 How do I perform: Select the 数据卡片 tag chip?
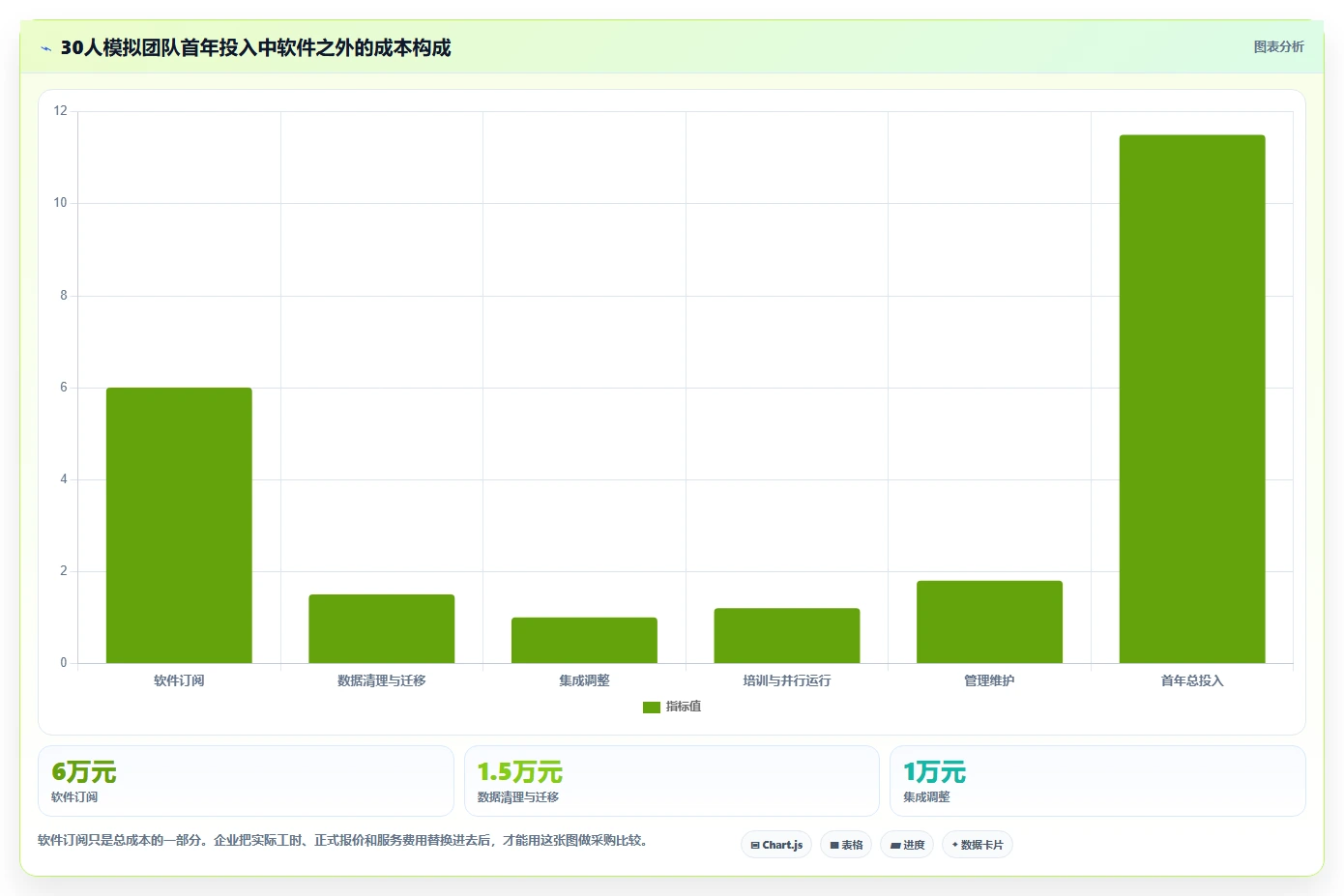978,845
